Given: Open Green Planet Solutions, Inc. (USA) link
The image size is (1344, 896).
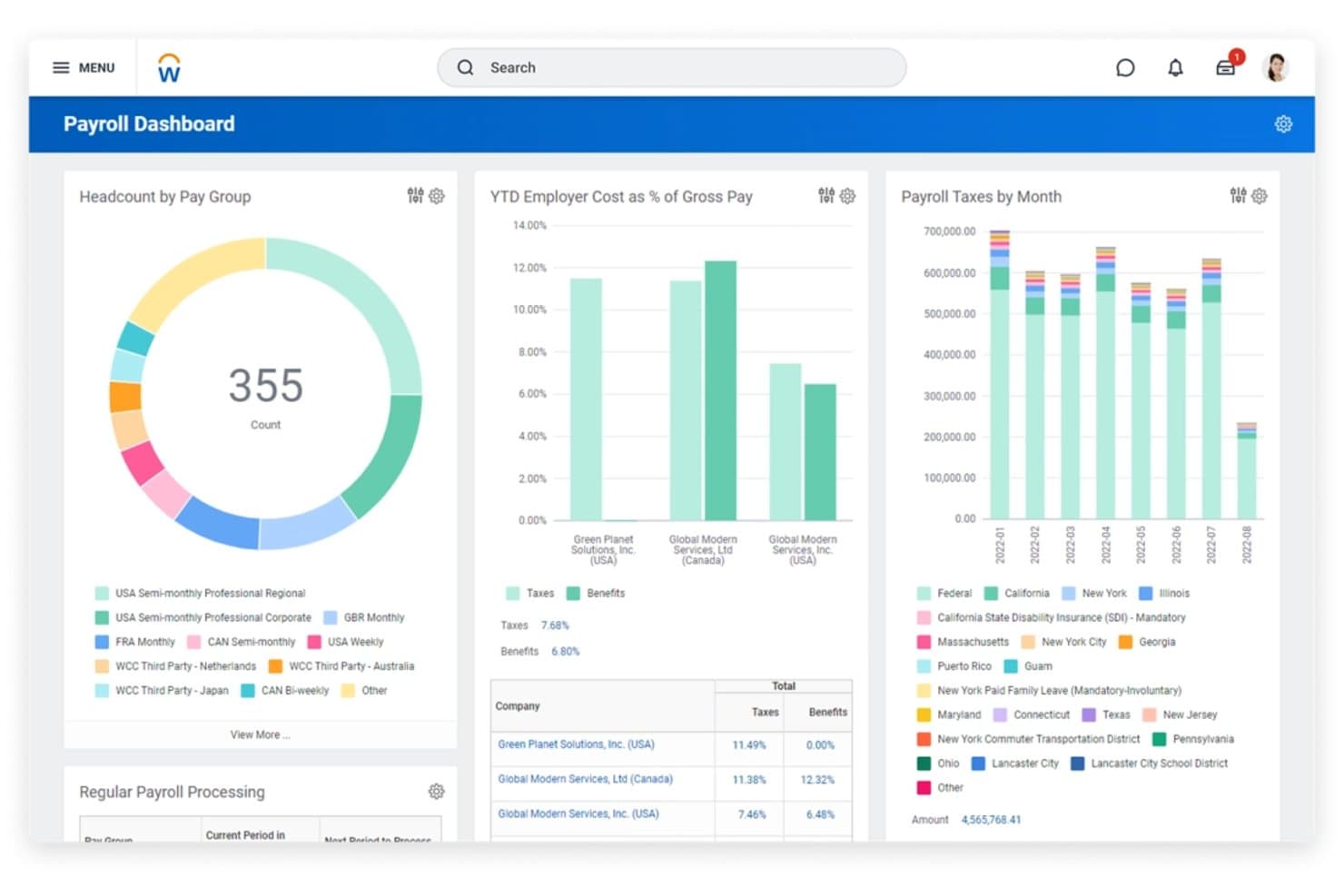Looking at the screenshot, I should (576, 744).
